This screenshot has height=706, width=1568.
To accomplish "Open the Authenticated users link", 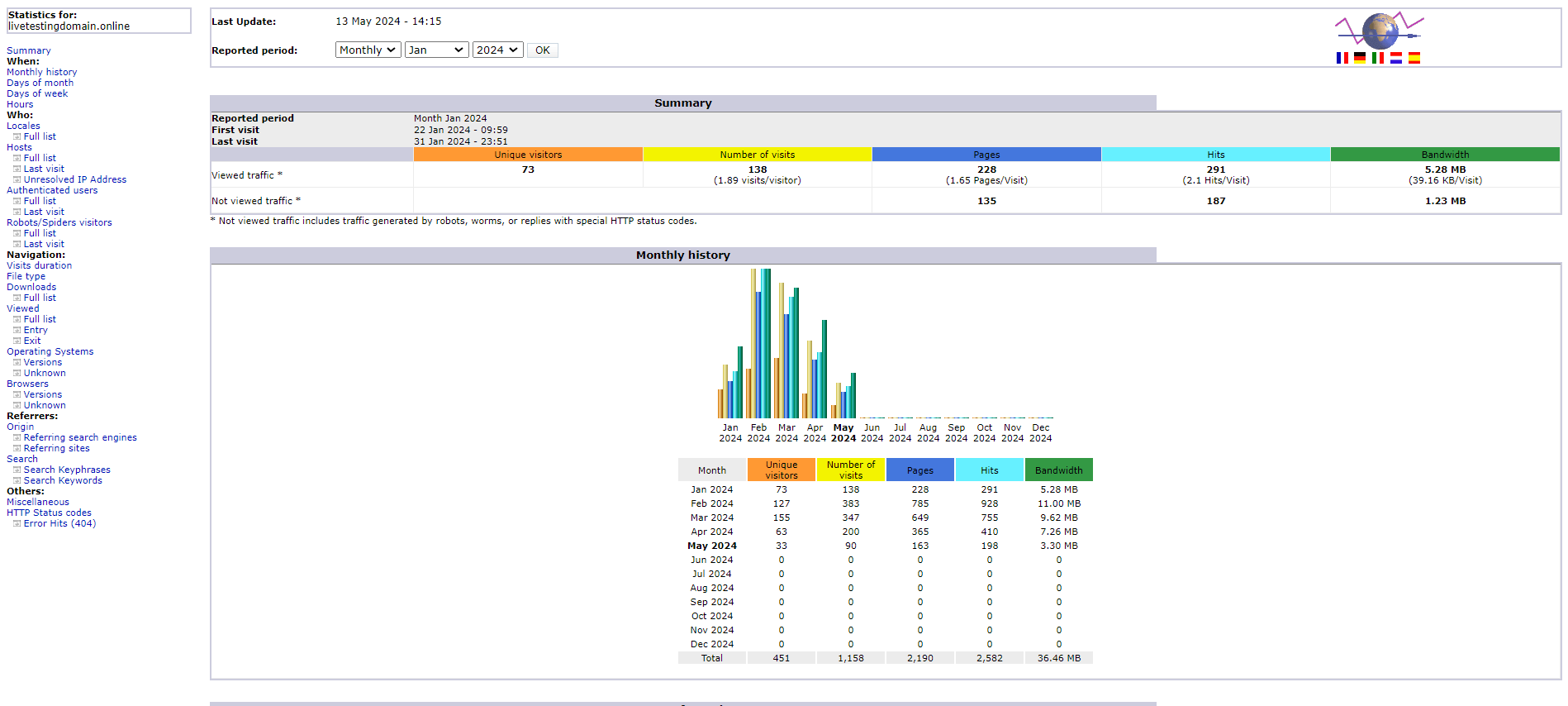I will pyautogui.click(x=52, y=190).
